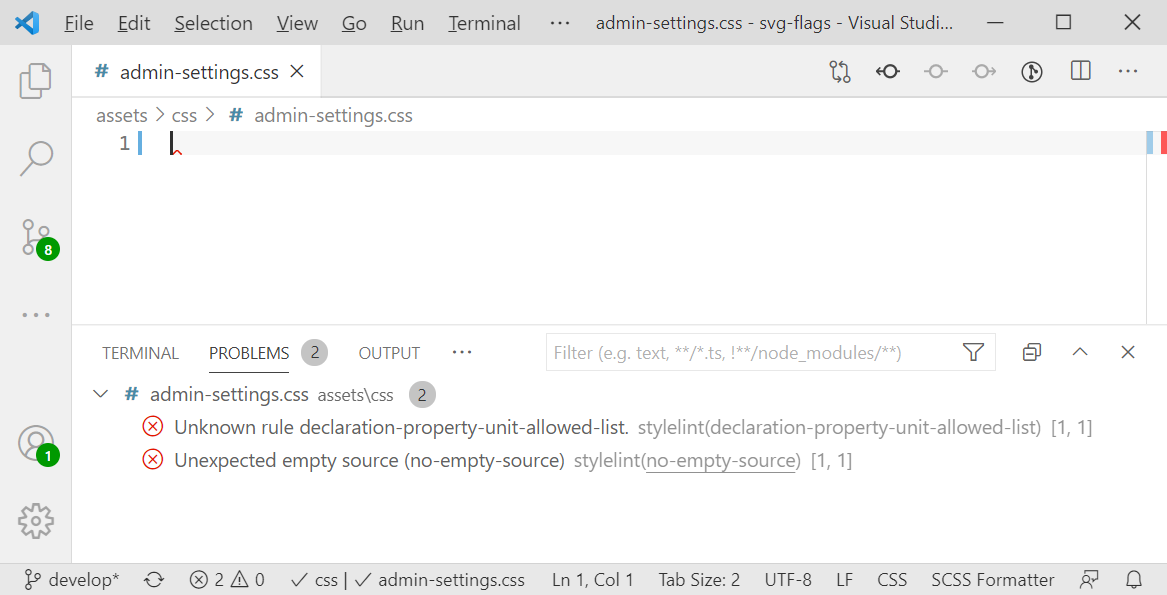Open the Explorer icon in activity bar

tap(36, 80)
